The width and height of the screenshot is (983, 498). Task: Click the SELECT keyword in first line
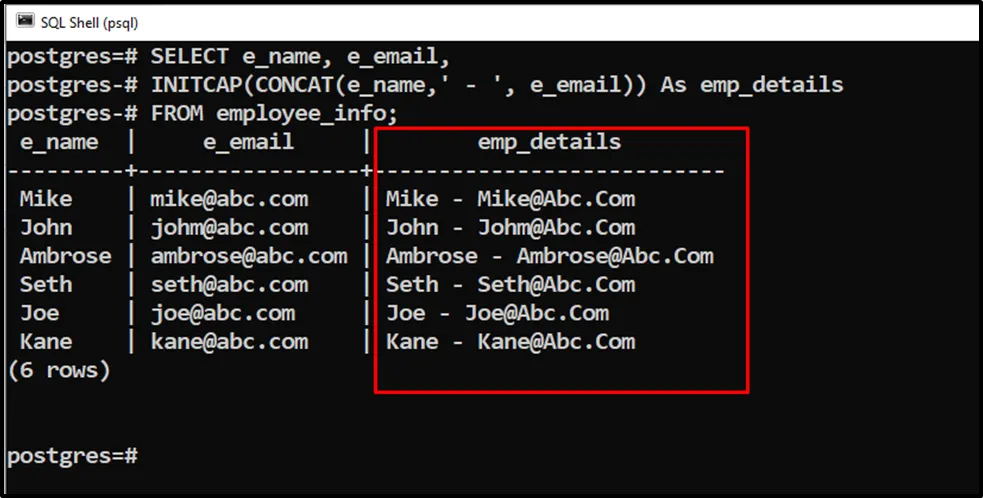pyautogui.click(x=189, y=56)
